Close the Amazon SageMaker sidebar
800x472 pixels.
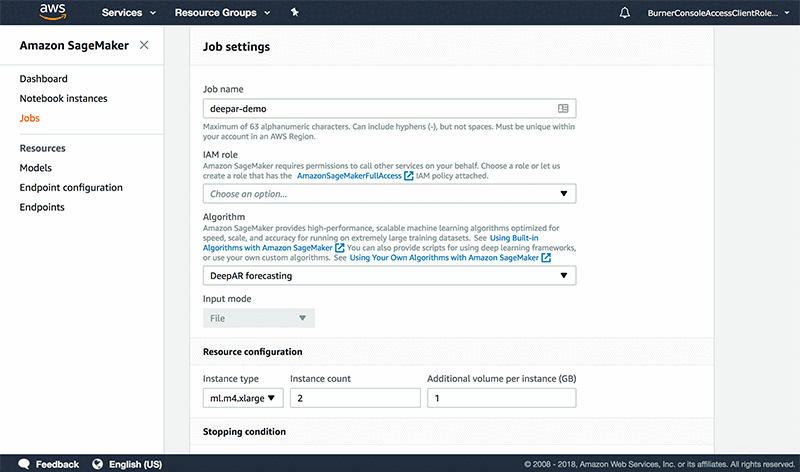[x=144, y=45]
